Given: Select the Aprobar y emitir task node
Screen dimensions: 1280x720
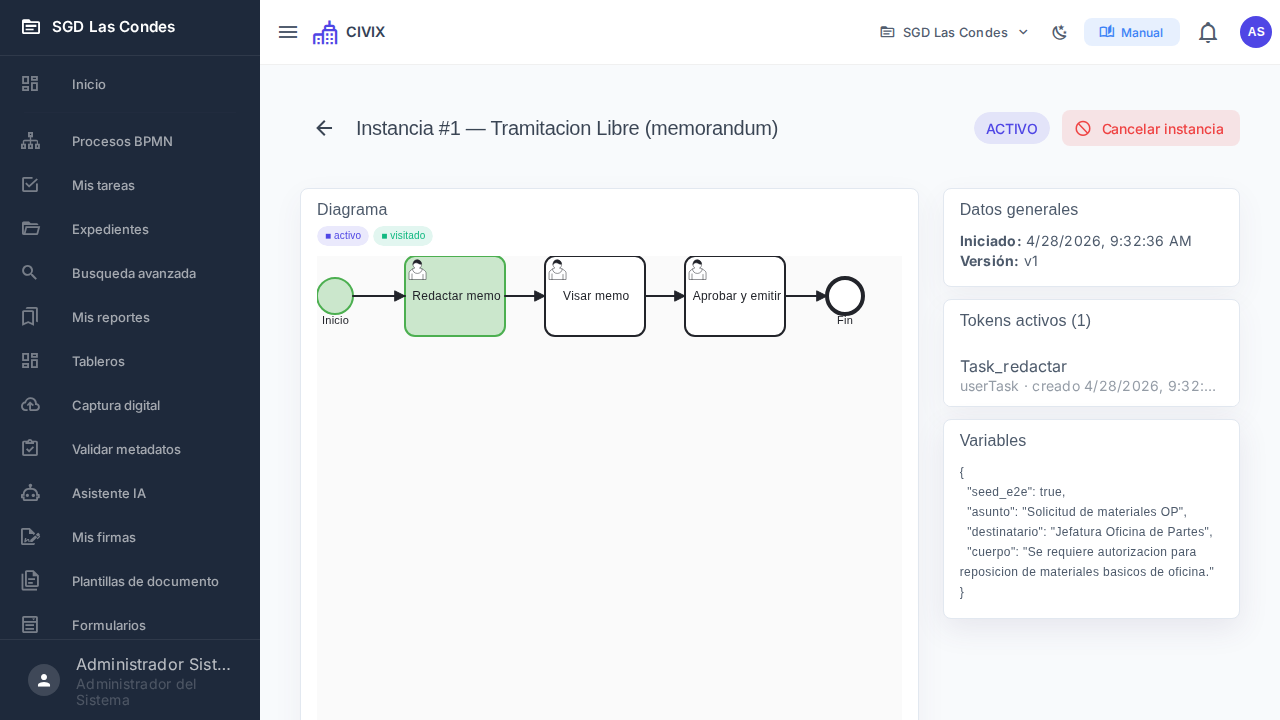Looking at the screenshot, I should point(735,296).
